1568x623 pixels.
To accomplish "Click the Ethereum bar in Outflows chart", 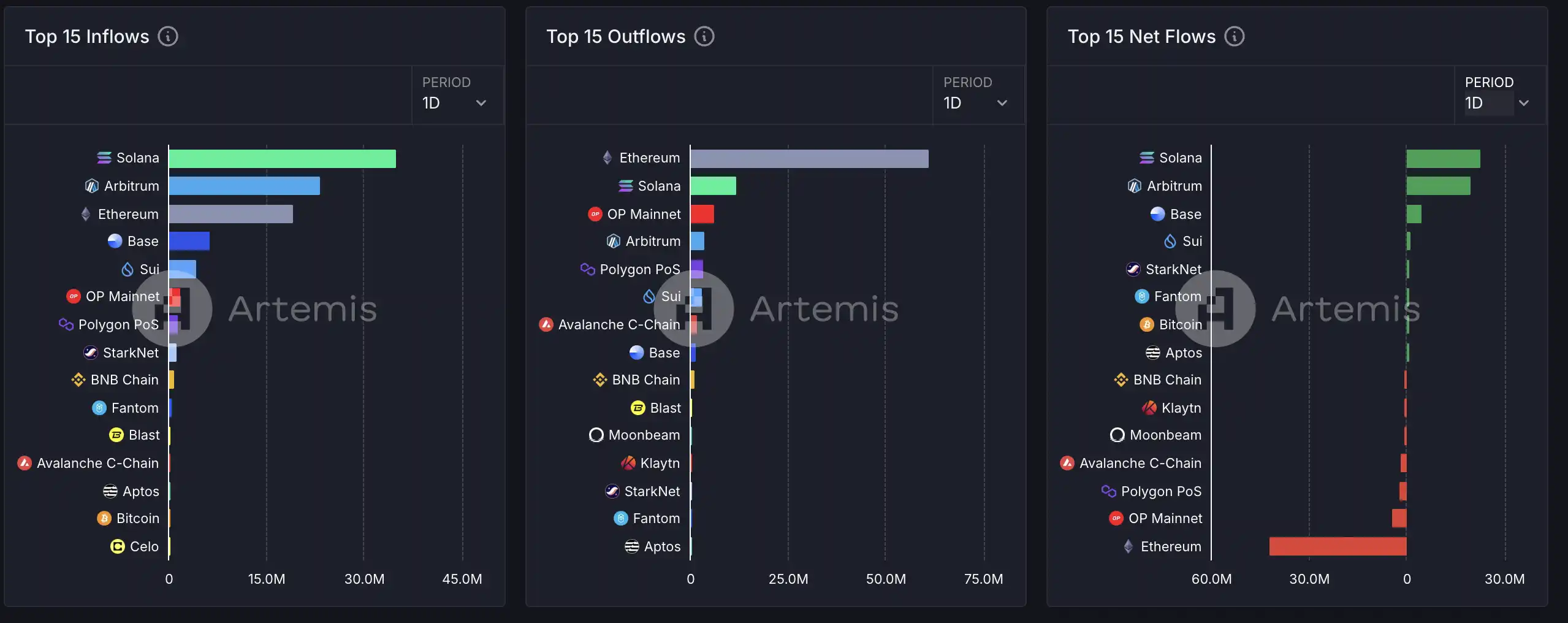I will click(809, 159).
